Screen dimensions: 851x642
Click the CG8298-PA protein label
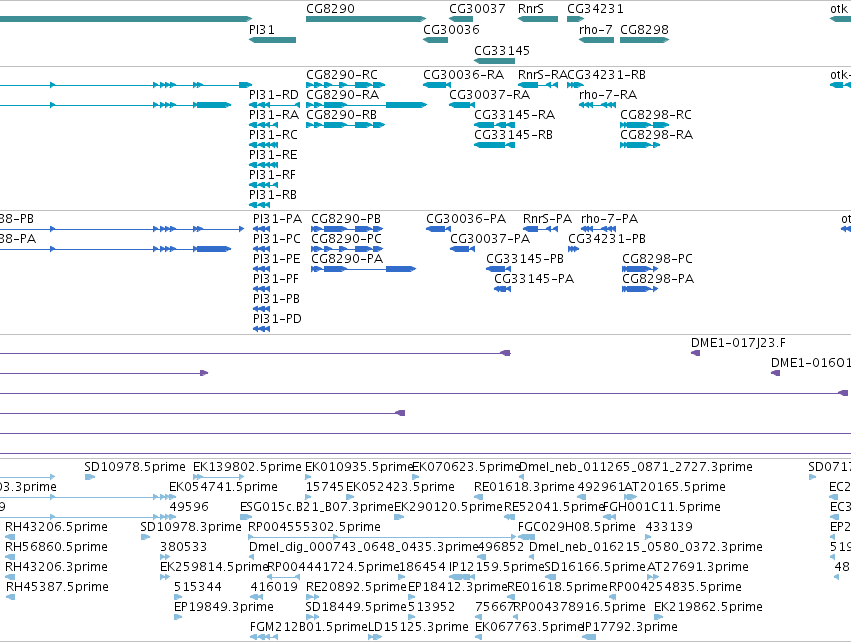[x=658, y=279]
